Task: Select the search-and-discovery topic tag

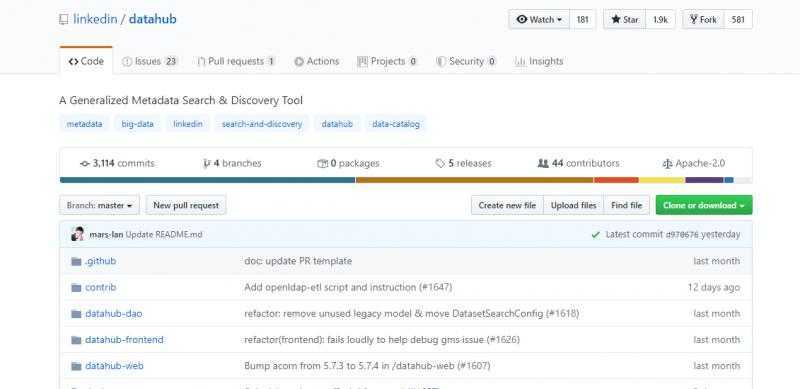Action: tap(262, 124)
